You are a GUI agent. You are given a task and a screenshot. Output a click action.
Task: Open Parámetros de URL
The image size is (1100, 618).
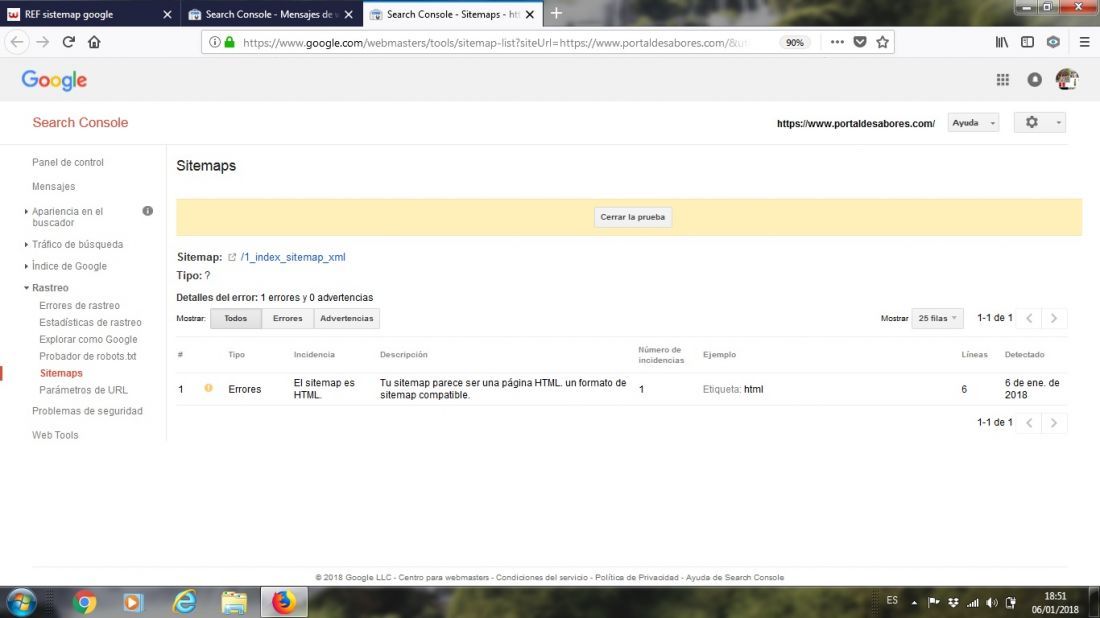(x=83, y=390)
